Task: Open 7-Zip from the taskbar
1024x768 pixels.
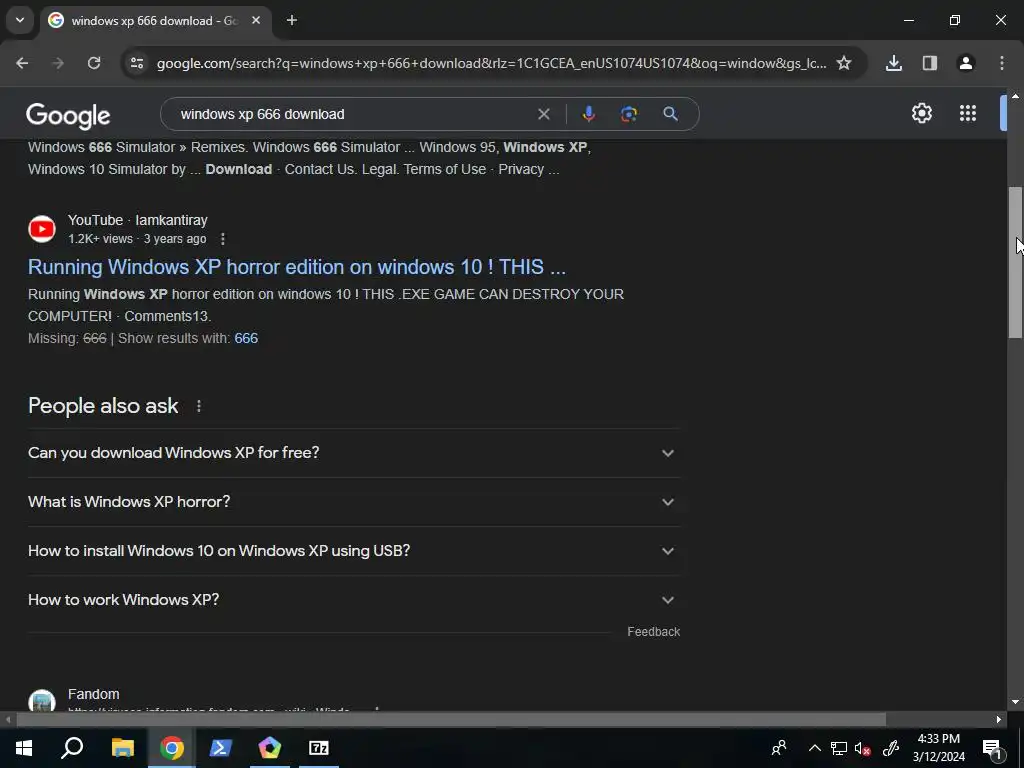Action: click(319, 748)
